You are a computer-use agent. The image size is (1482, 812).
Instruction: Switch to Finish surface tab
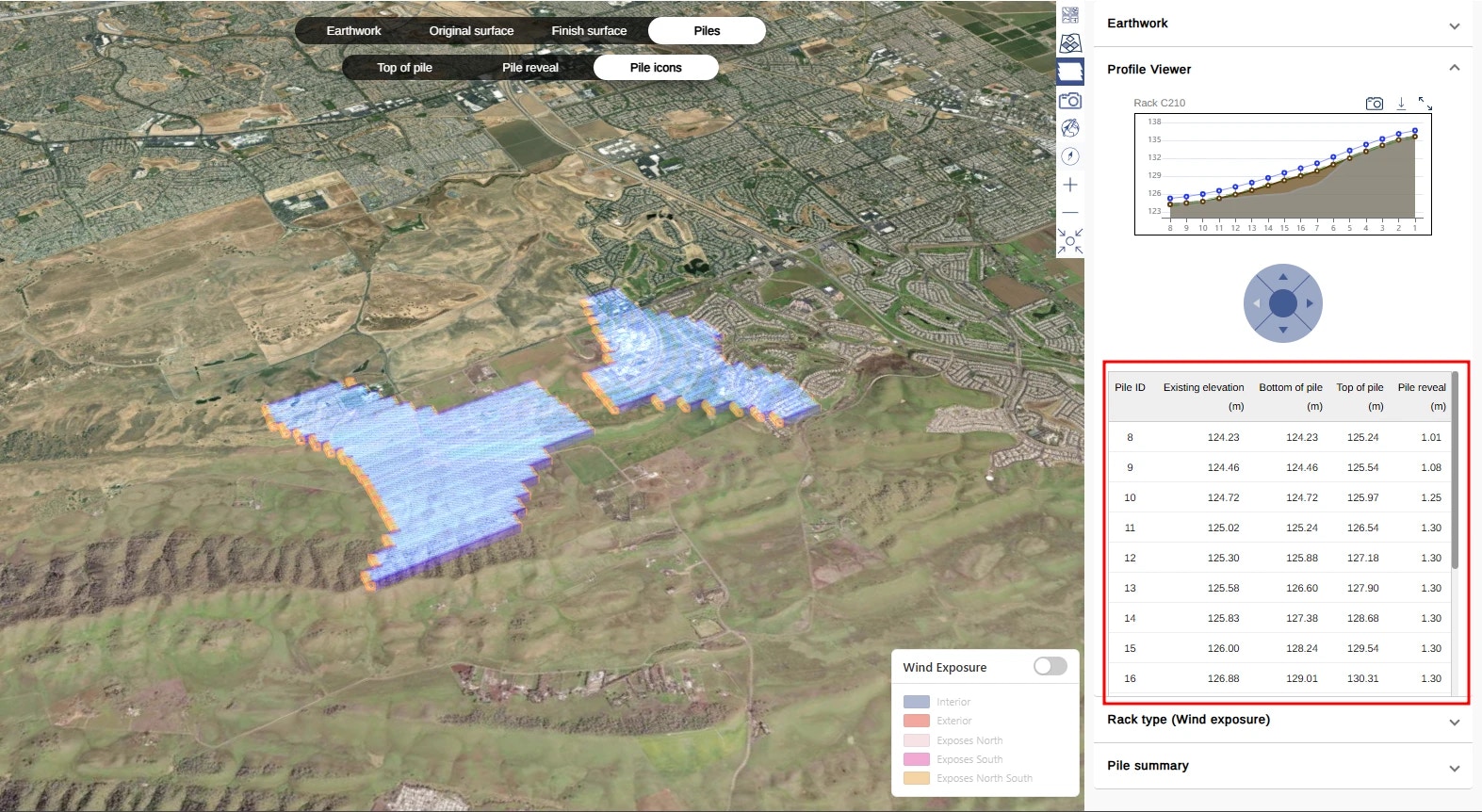[x=589, y=30]
